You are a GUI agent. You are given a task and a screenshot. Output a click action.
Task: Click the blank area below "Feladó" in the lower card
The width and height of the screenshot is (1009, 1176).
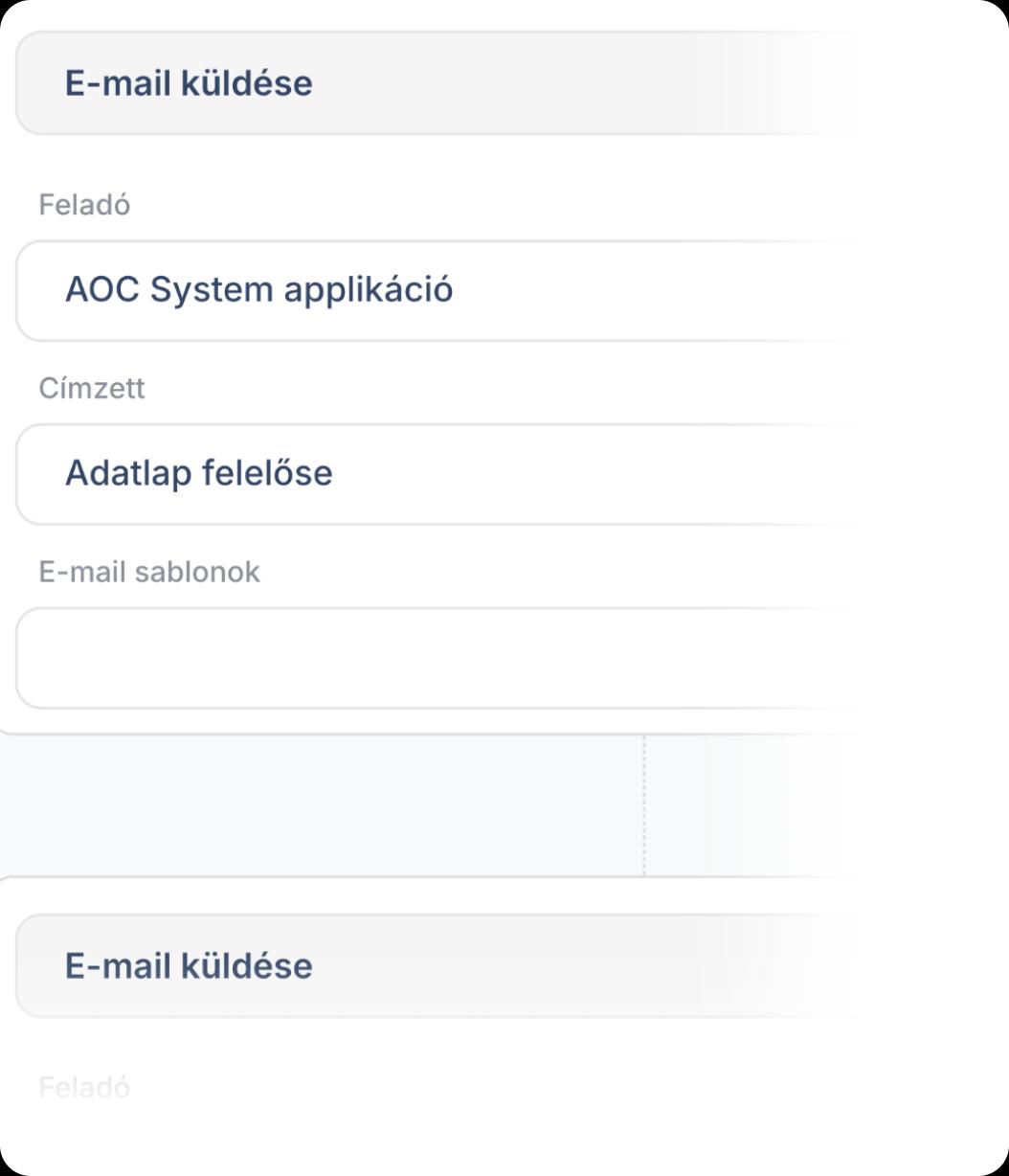(383, 1135)
